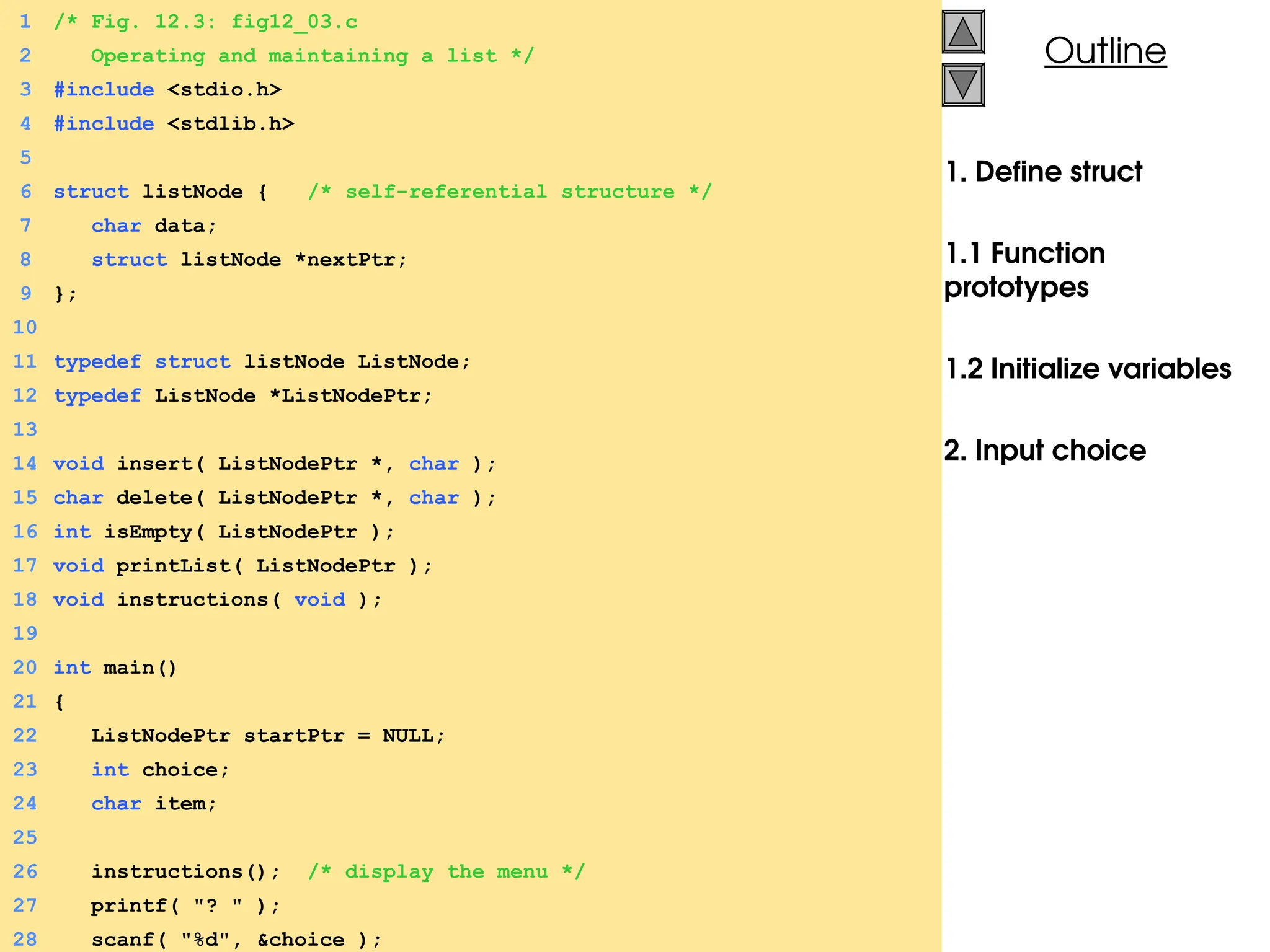Click the 'struct listNode *nextPtr;' line
The image size is (1270, 952).
249,260
